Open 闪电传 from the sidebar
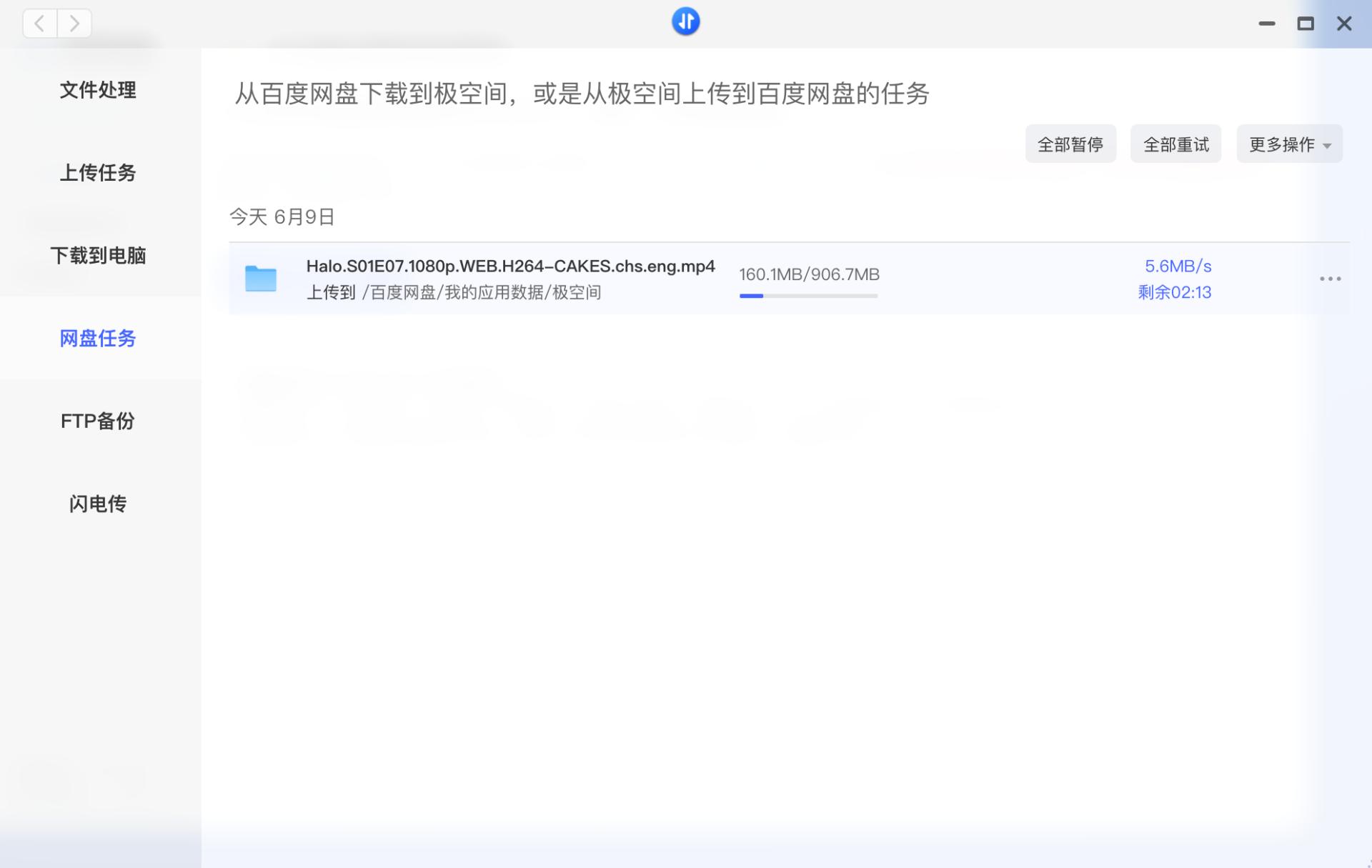This screenshot has width=1372, height=868. click(97, 504)
